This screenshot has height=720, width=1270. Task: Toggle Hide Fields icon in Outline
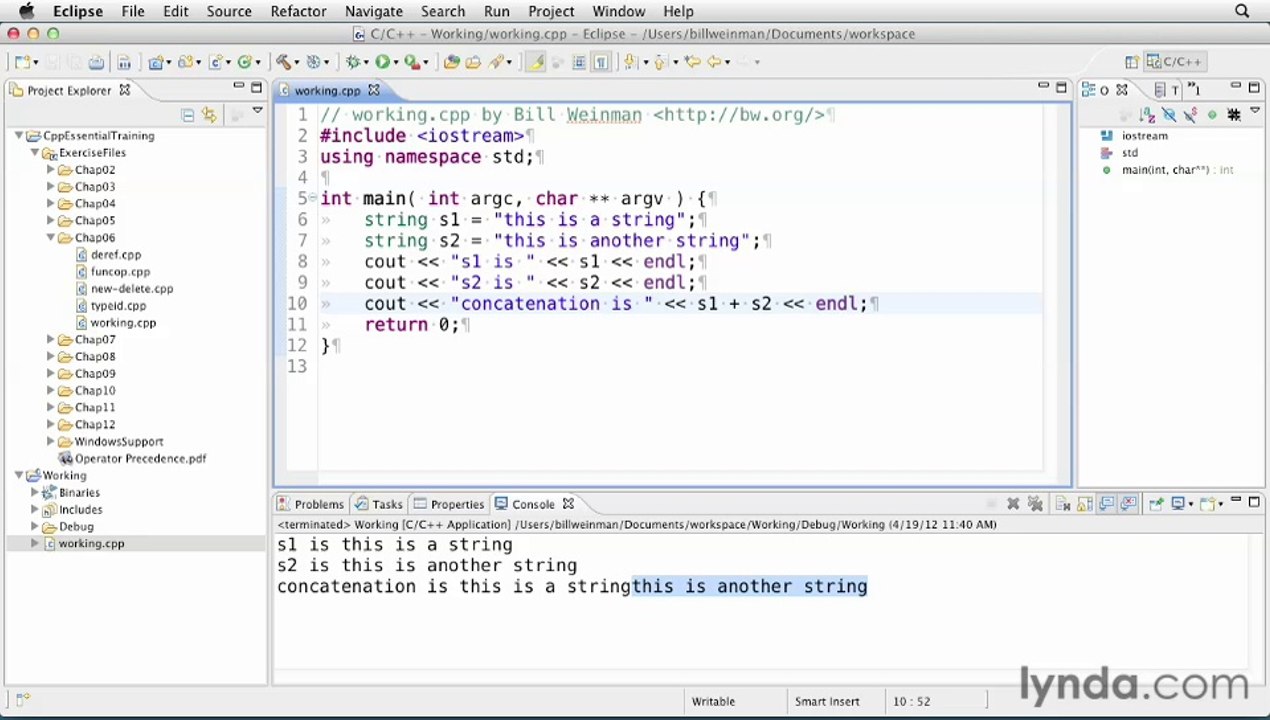tap(1169, 114)
